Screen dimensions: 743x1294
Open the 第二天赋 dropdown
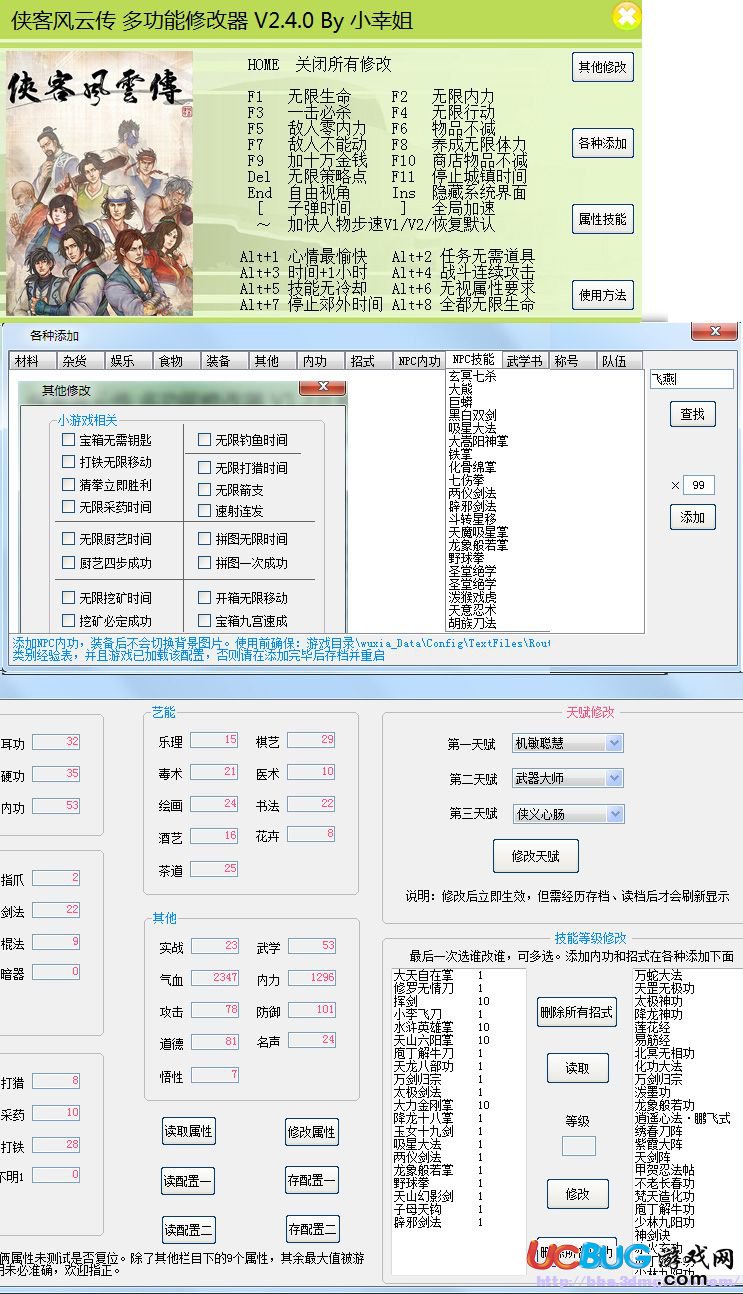(x=567, y=778)
